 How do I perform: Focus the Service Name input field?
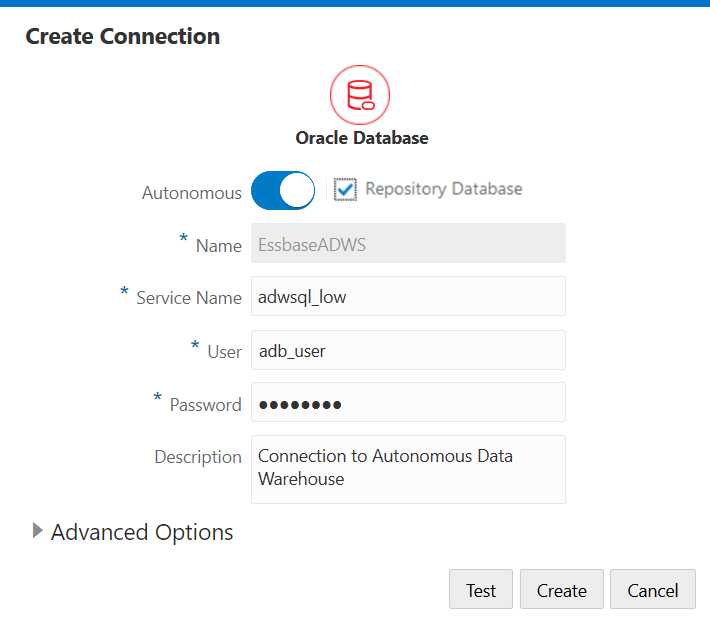point(408,296)
